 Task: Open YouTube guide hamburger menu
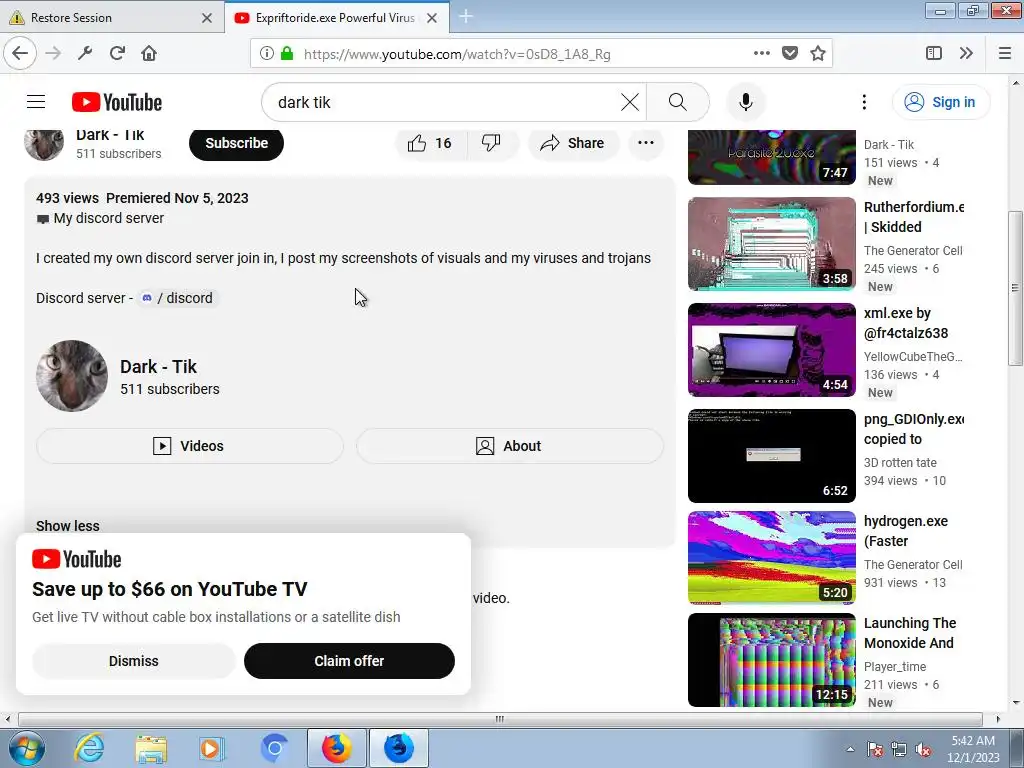click(36, 102)
